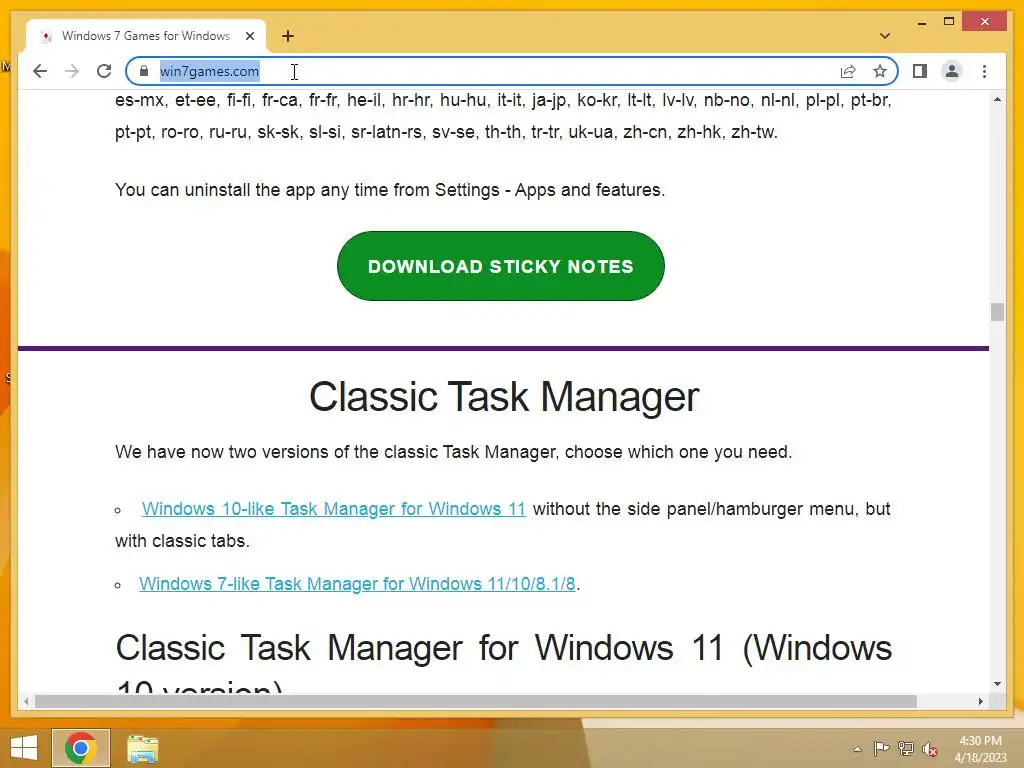This screenshot has width=1024, height=768.
Task: Close the Windows 7 Games tab
Action: [249, 36]
